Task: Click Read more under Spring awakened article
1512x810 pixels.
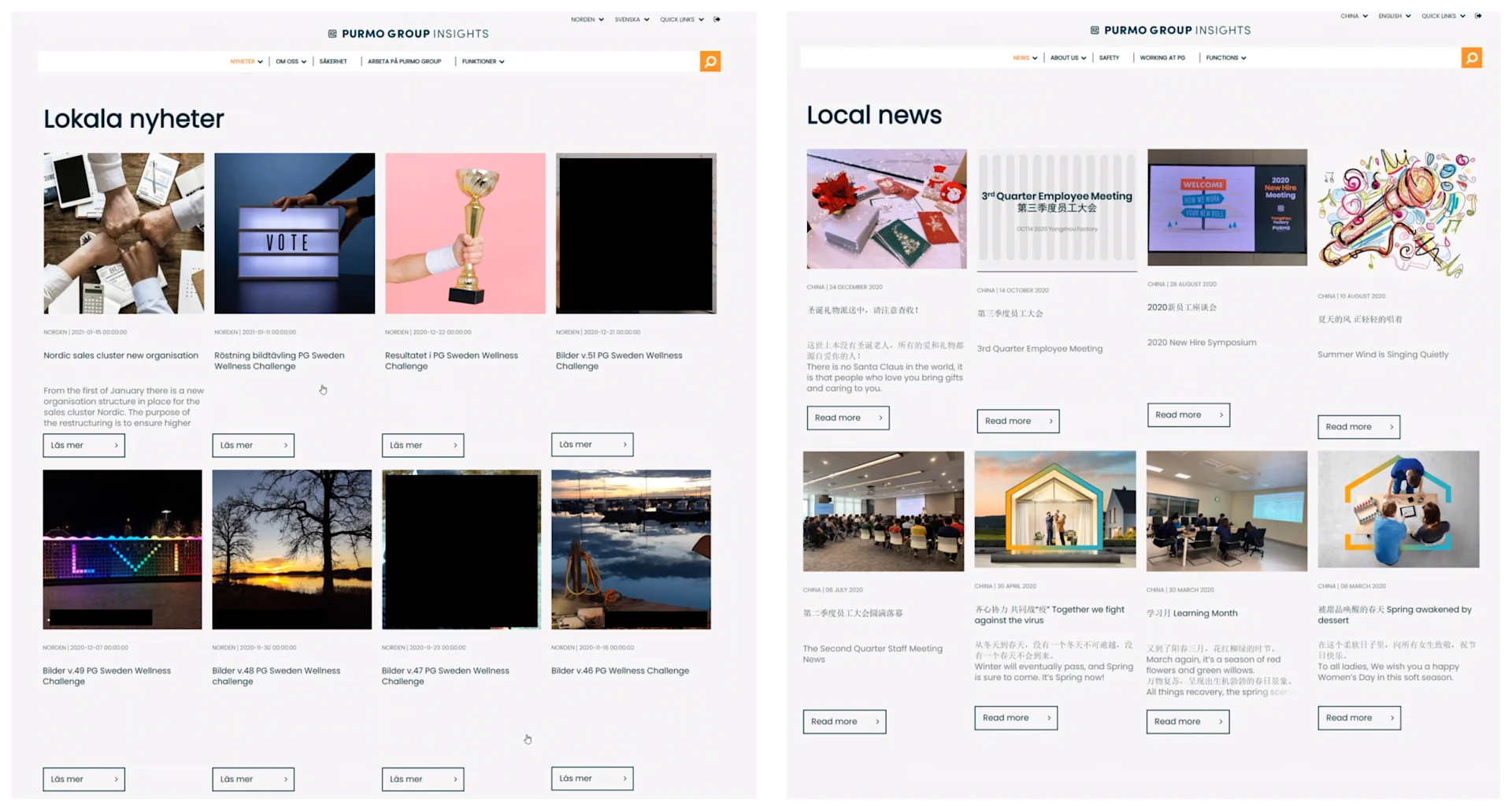Action: pyautogui.click(x=1359, y=718)
